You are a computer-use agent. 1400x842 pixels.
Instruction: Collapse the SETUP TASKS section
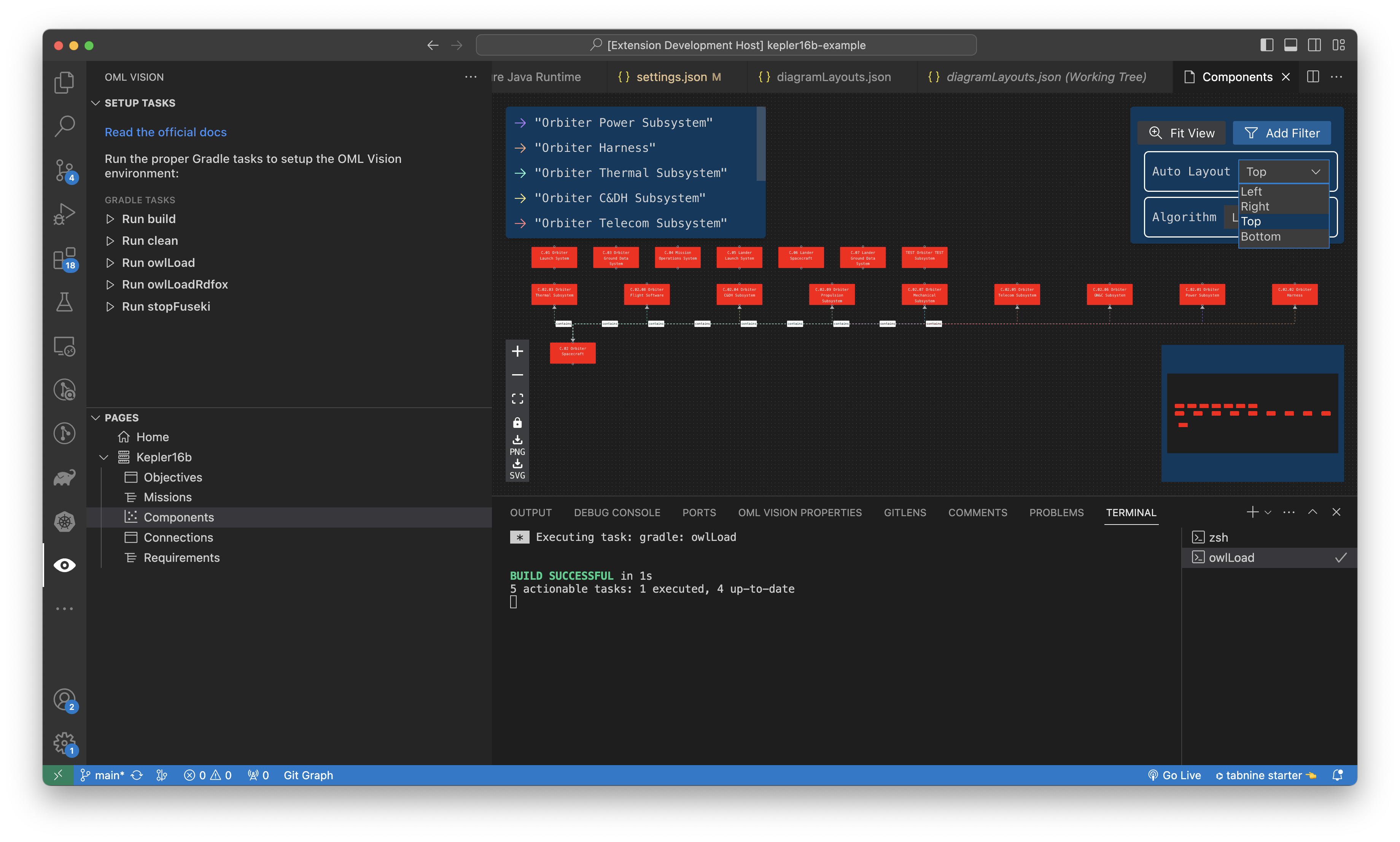pyautogui.click(x=95, y=103)
